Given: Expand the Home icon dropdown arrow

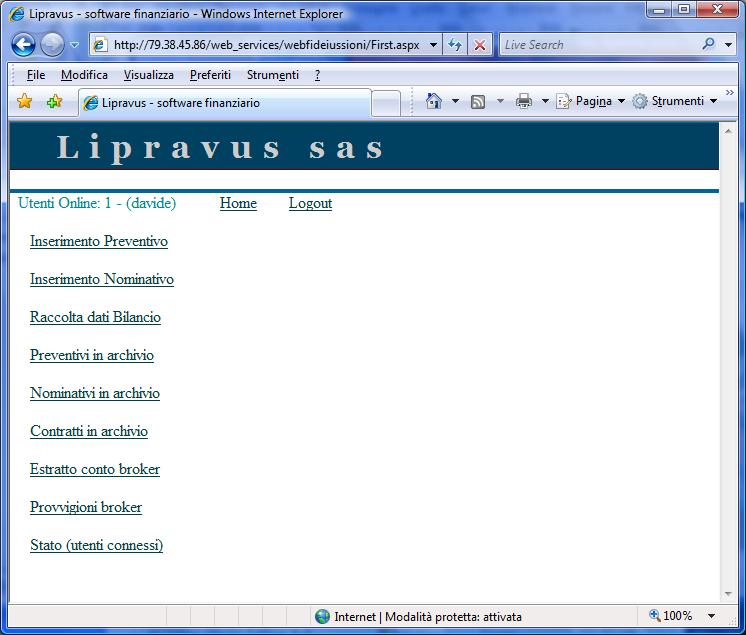Looking at the screenshot, I should click(455, 101).
